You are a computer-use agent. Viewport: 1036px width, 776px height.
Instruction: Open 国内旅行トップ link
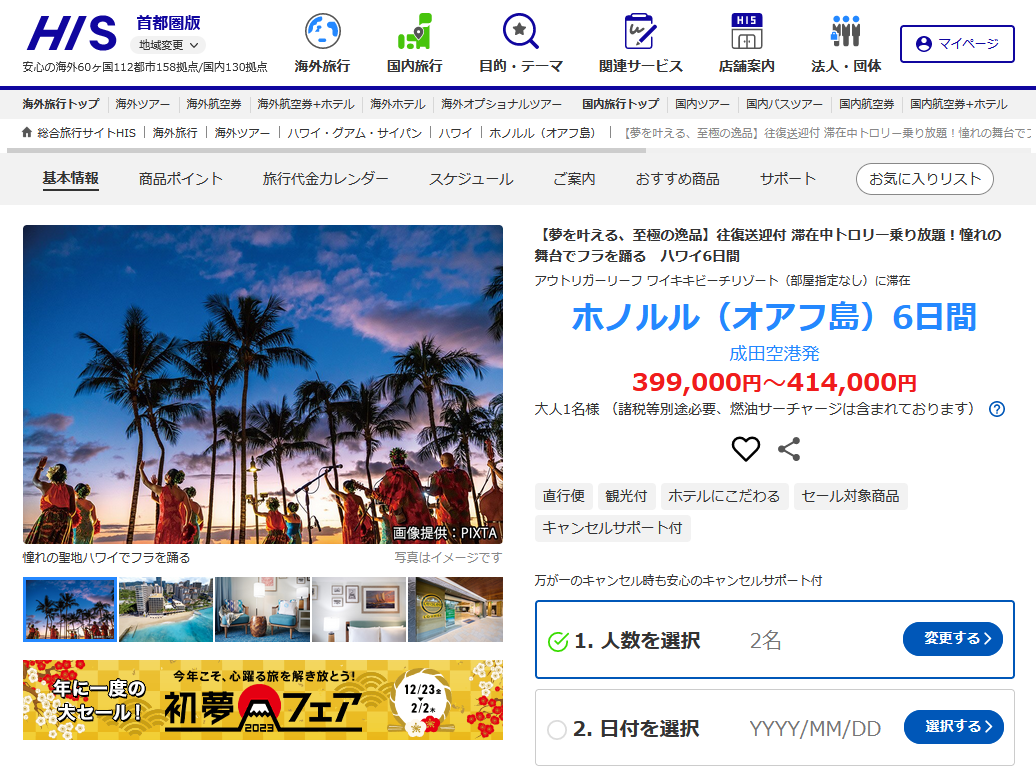(620, 104)
